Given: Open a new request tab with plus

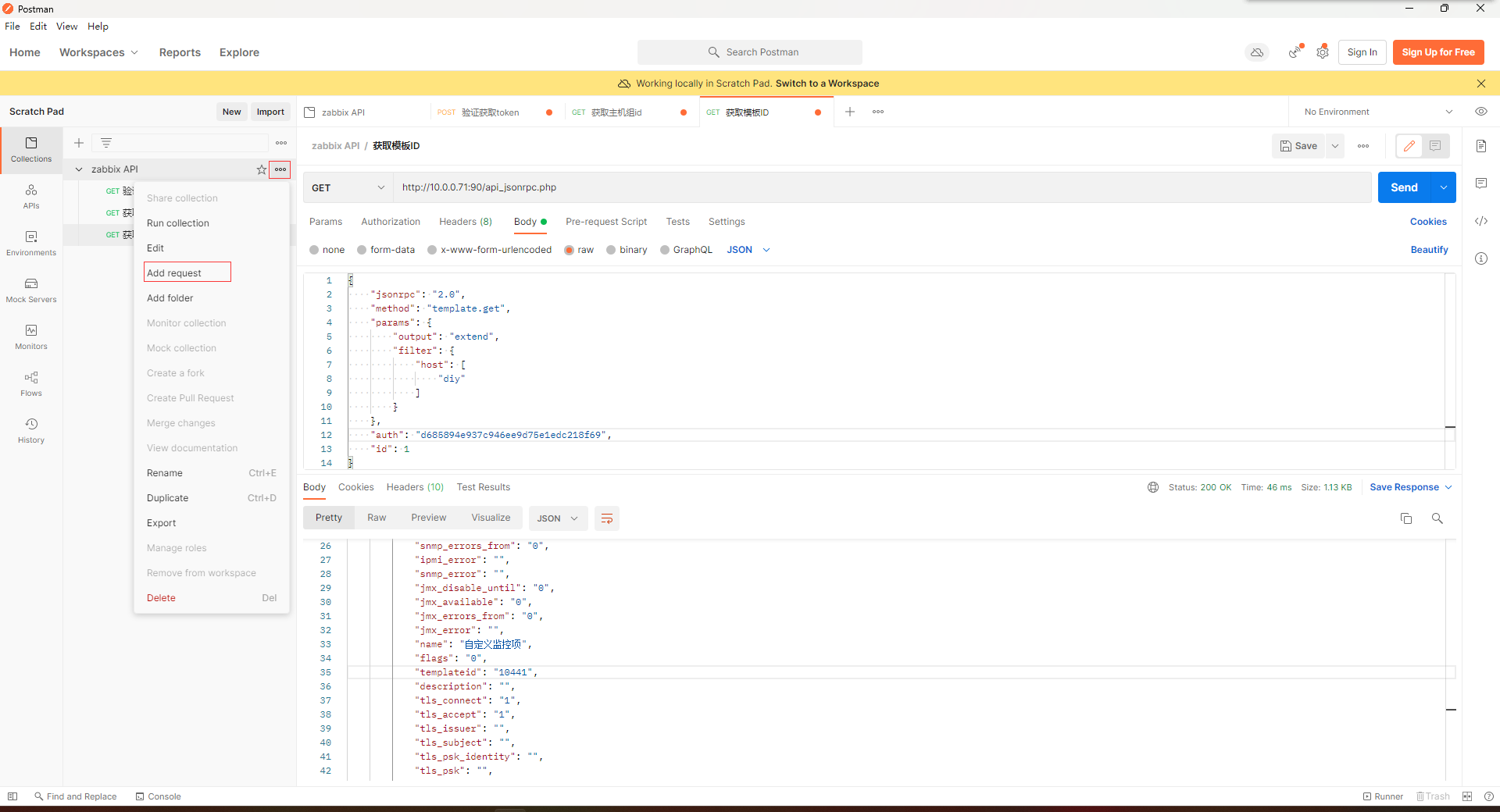Looking at the screenshot, I should click(850, 112).
